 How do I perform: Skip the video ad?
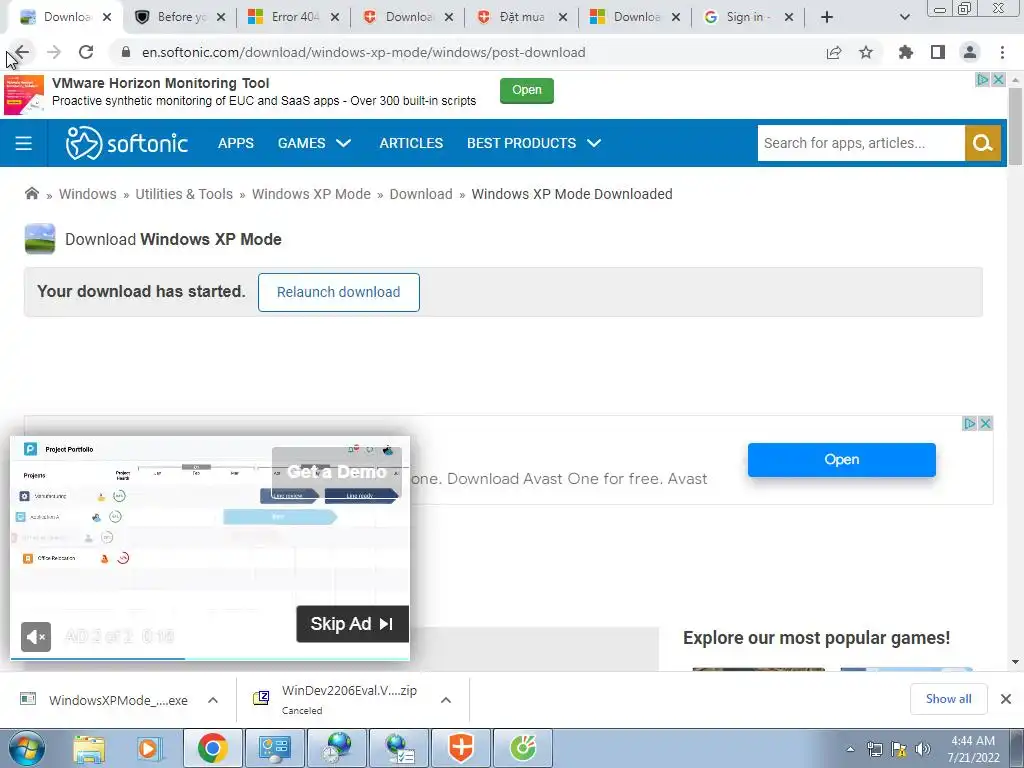[x=353, y=624]
